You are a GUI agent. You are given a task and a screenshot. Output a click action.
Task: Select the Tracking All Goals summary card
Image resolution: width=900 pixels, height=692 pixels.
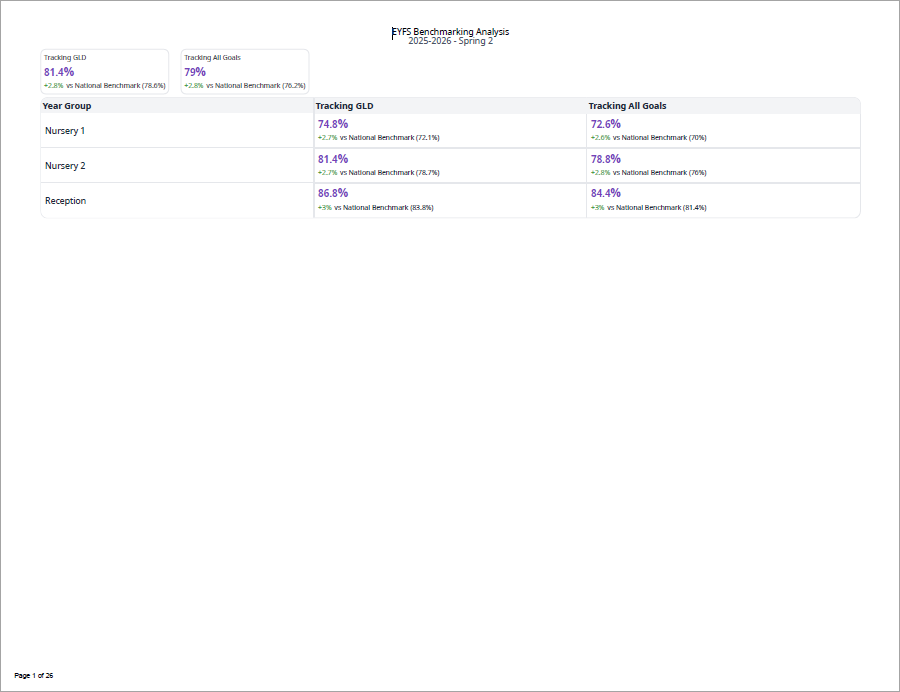244,71
